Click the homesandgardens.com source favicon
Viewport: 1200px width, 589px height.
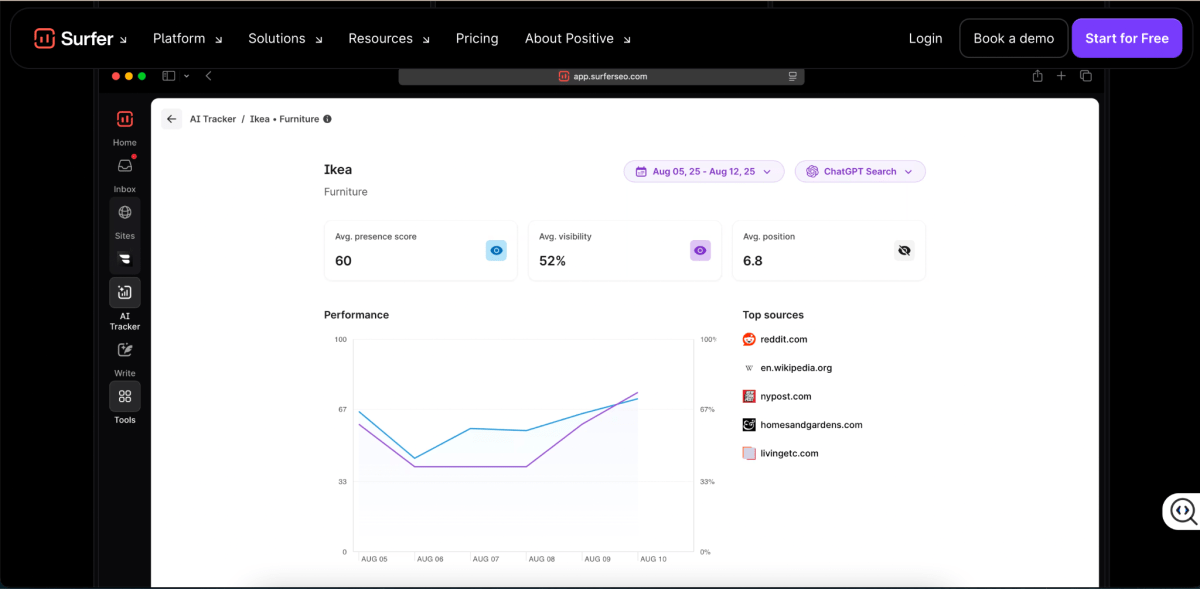(x=749, y=425)
